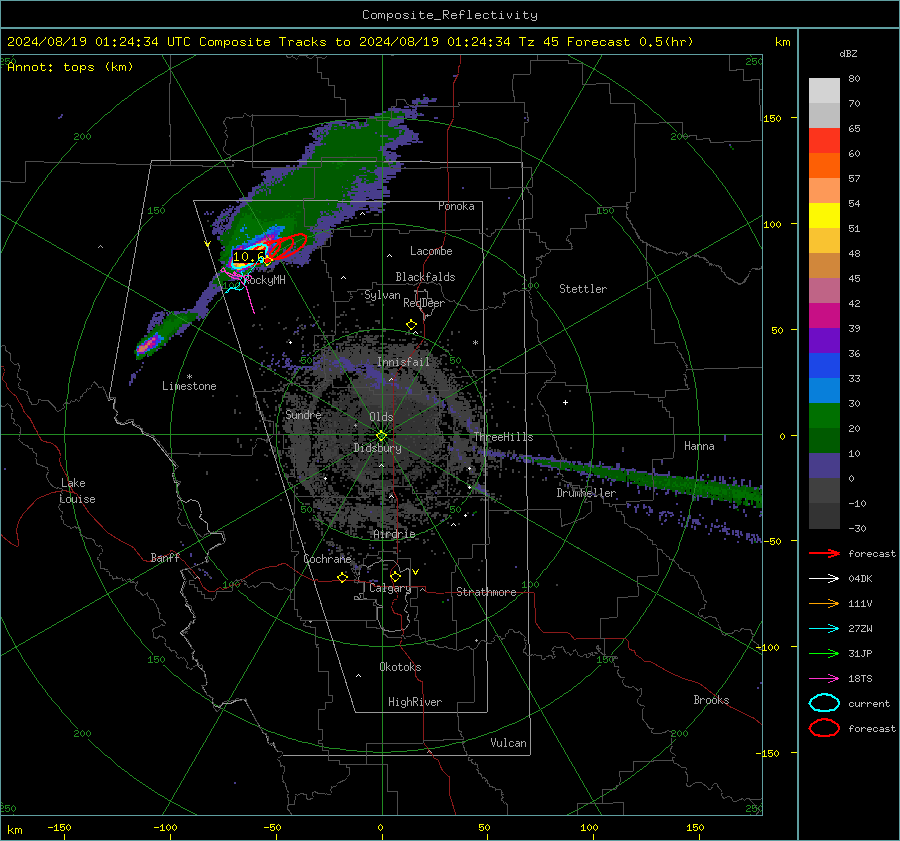Click the HighRiver label
Screen dimensions: 900x841
click(415, 702)
